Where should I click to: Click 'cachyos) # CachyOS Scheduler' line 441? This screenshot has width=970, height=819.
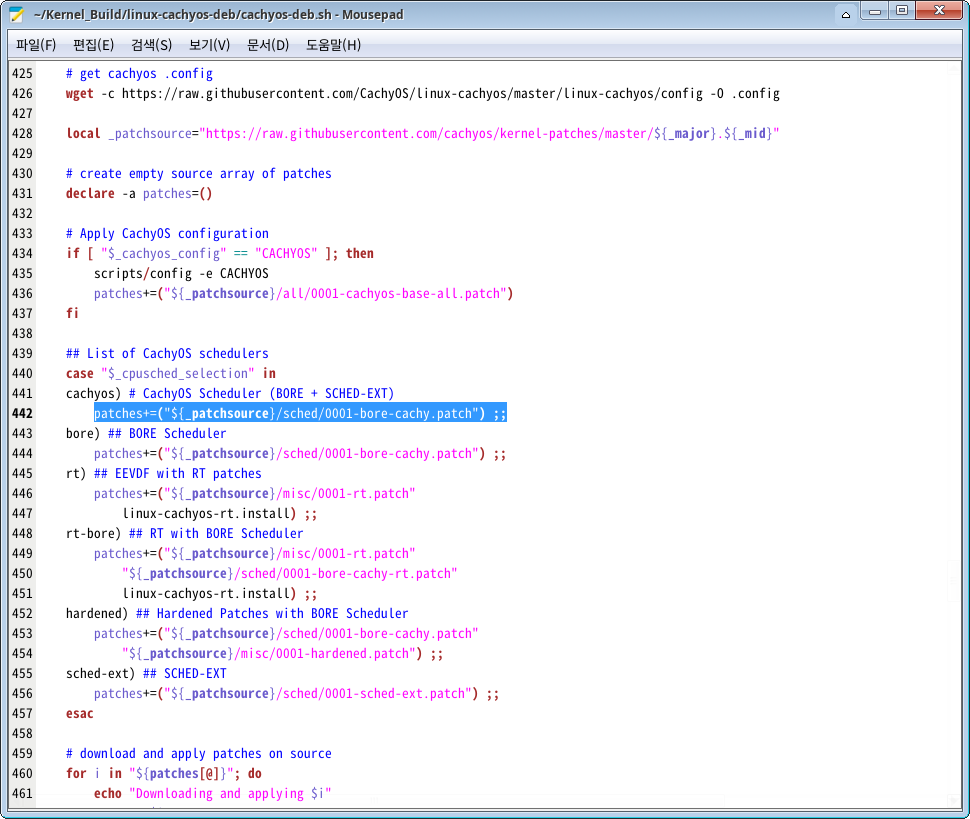[230, 393]
